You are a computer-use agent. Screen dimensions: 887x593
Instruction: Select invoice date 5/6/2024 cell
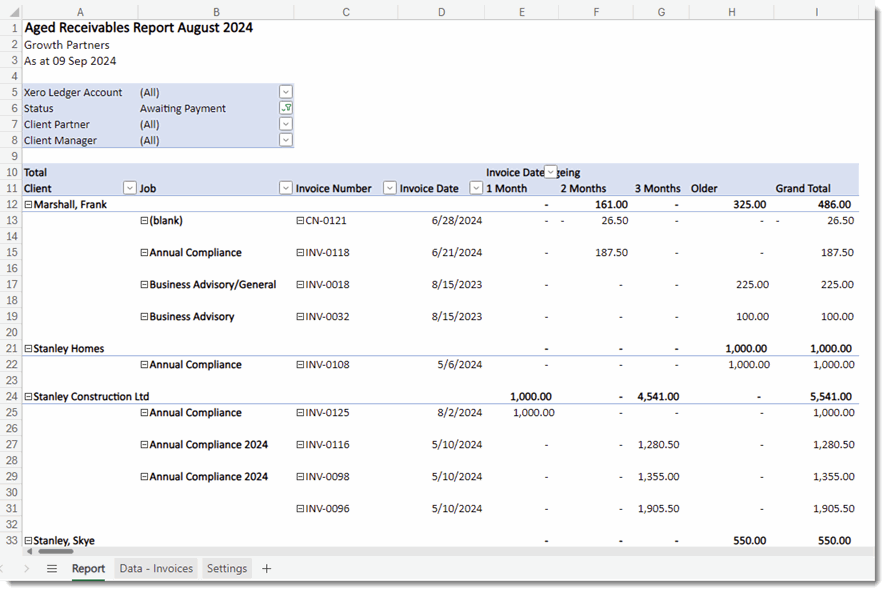[459, 364]
